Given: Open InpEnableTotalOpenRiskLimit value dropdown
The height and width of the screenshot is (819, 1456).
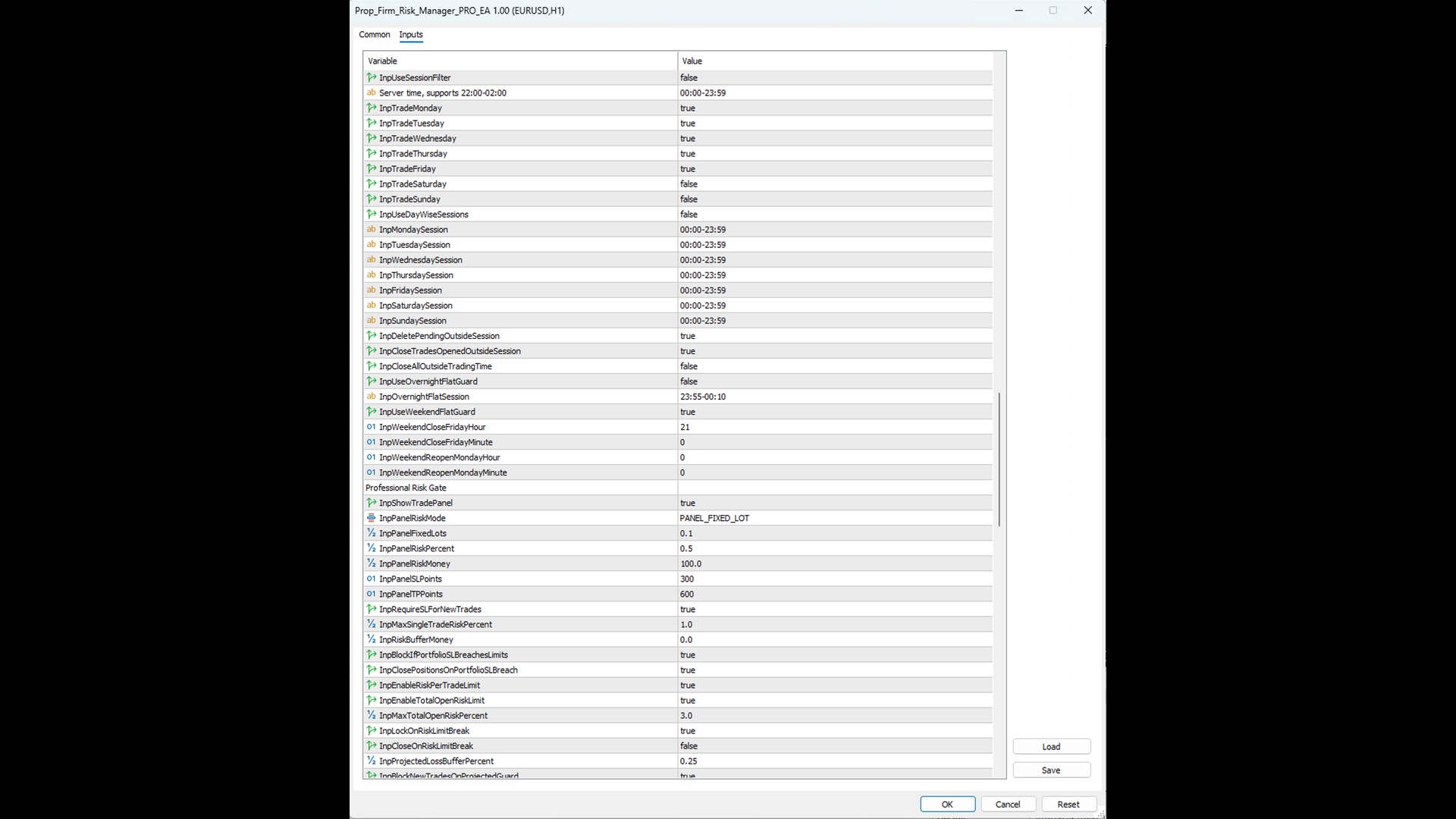Looking at the screenshot, I should (835, 700).
